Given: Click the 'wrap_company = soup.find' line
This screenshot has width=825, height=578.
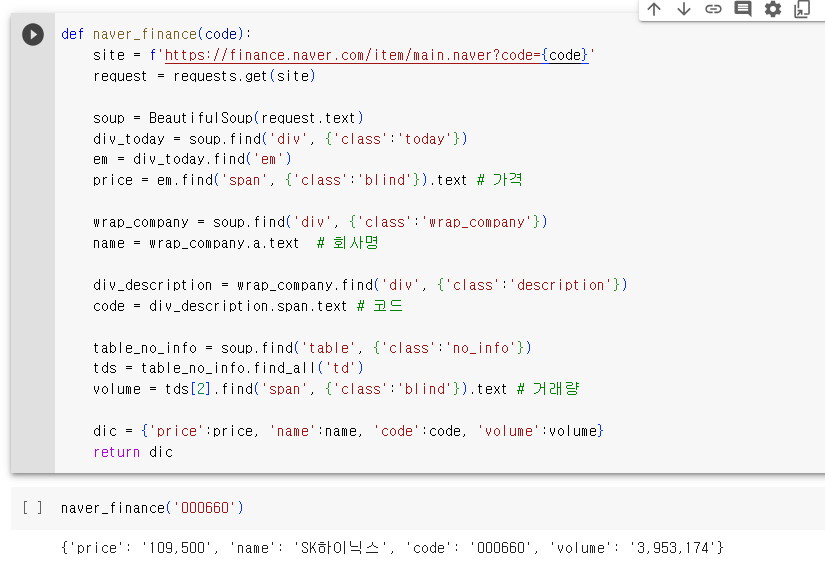Looking at the screenshot, I should (x=320, y=222).
